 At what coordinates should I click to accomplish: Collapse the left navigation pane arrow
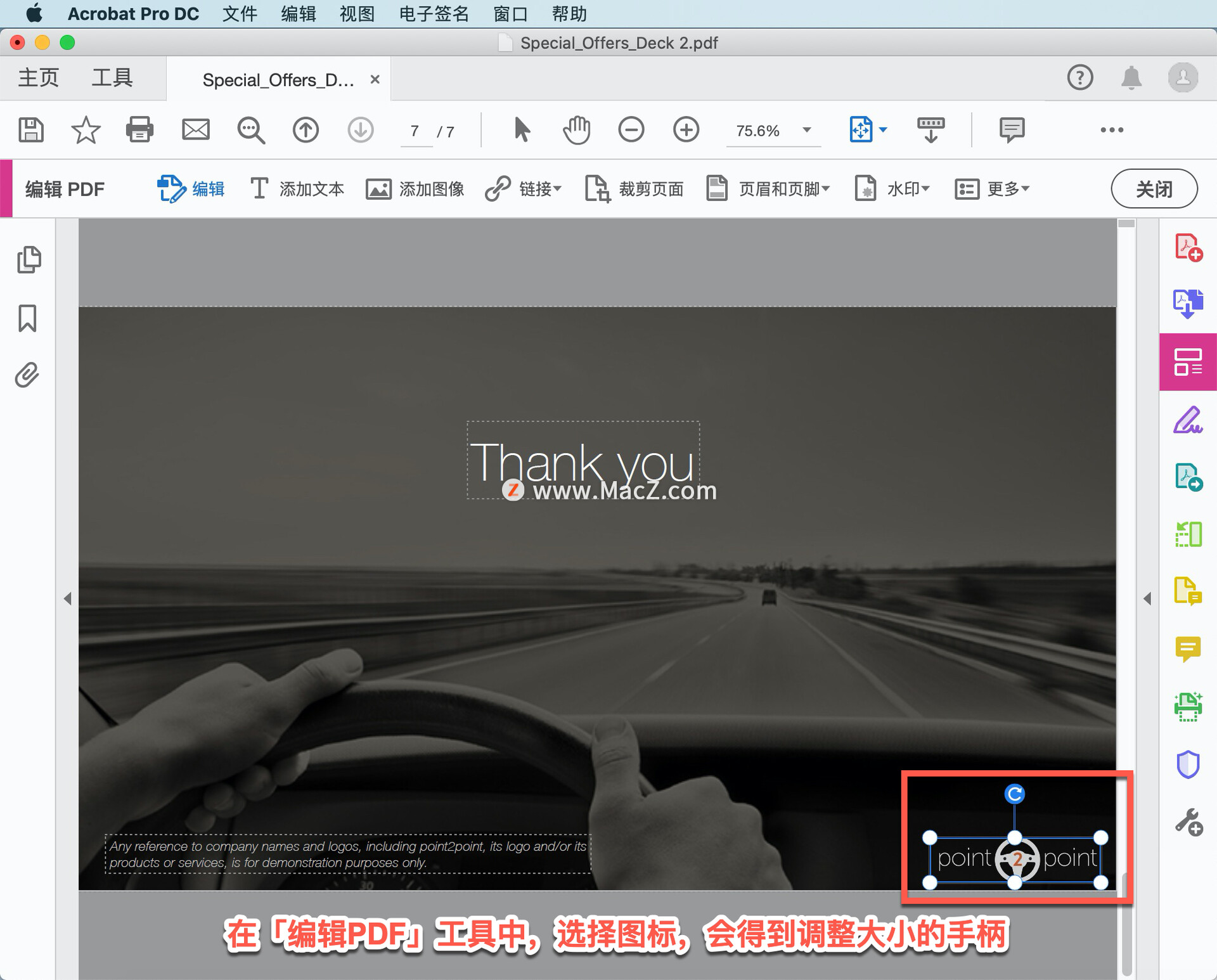coord(67,598)
